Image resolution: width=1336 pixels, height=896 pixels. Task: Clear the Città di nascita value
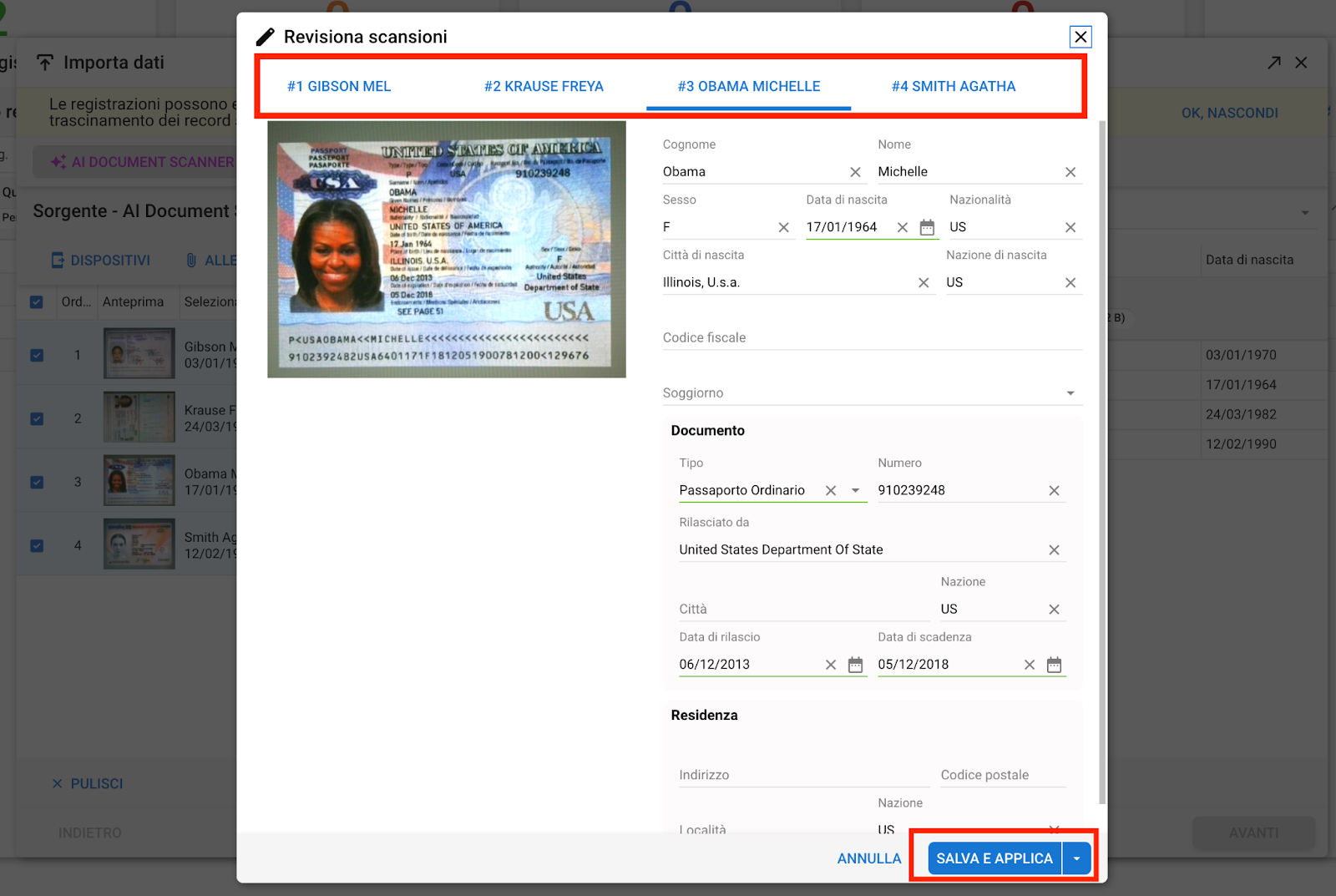click(x=924, y=283)
